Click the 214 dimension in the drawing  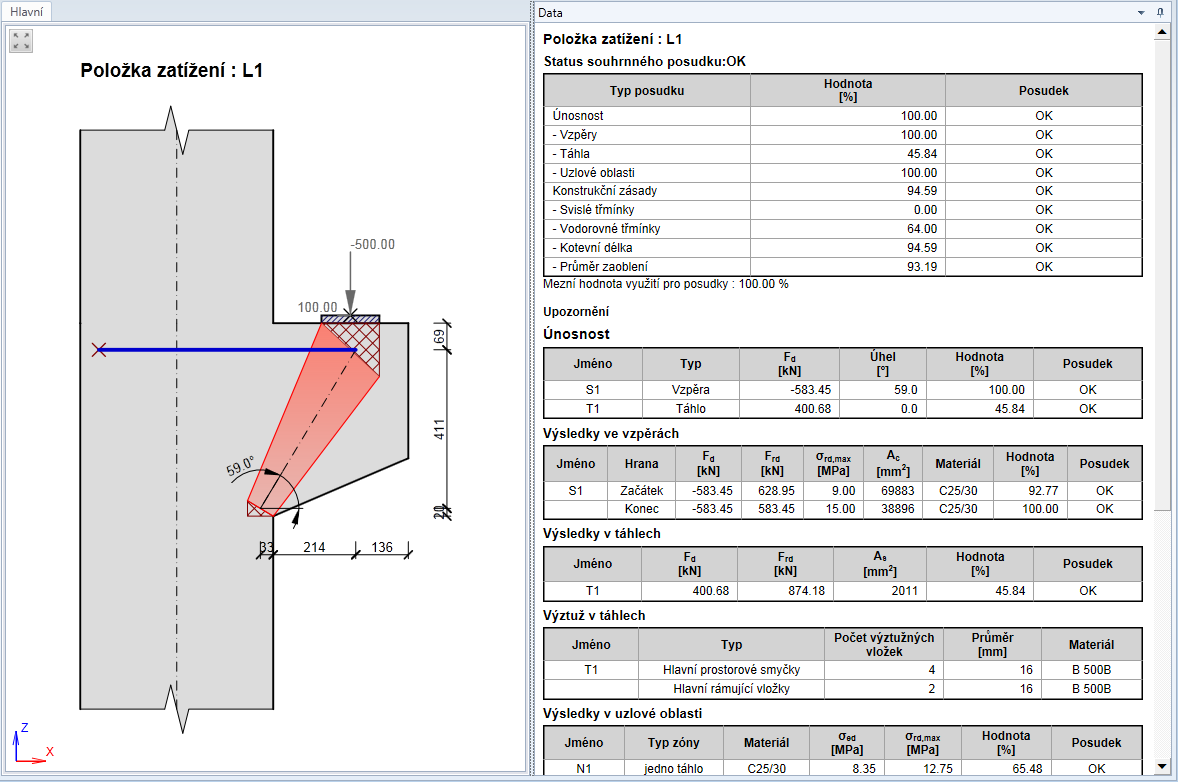(x=314, y=547)
